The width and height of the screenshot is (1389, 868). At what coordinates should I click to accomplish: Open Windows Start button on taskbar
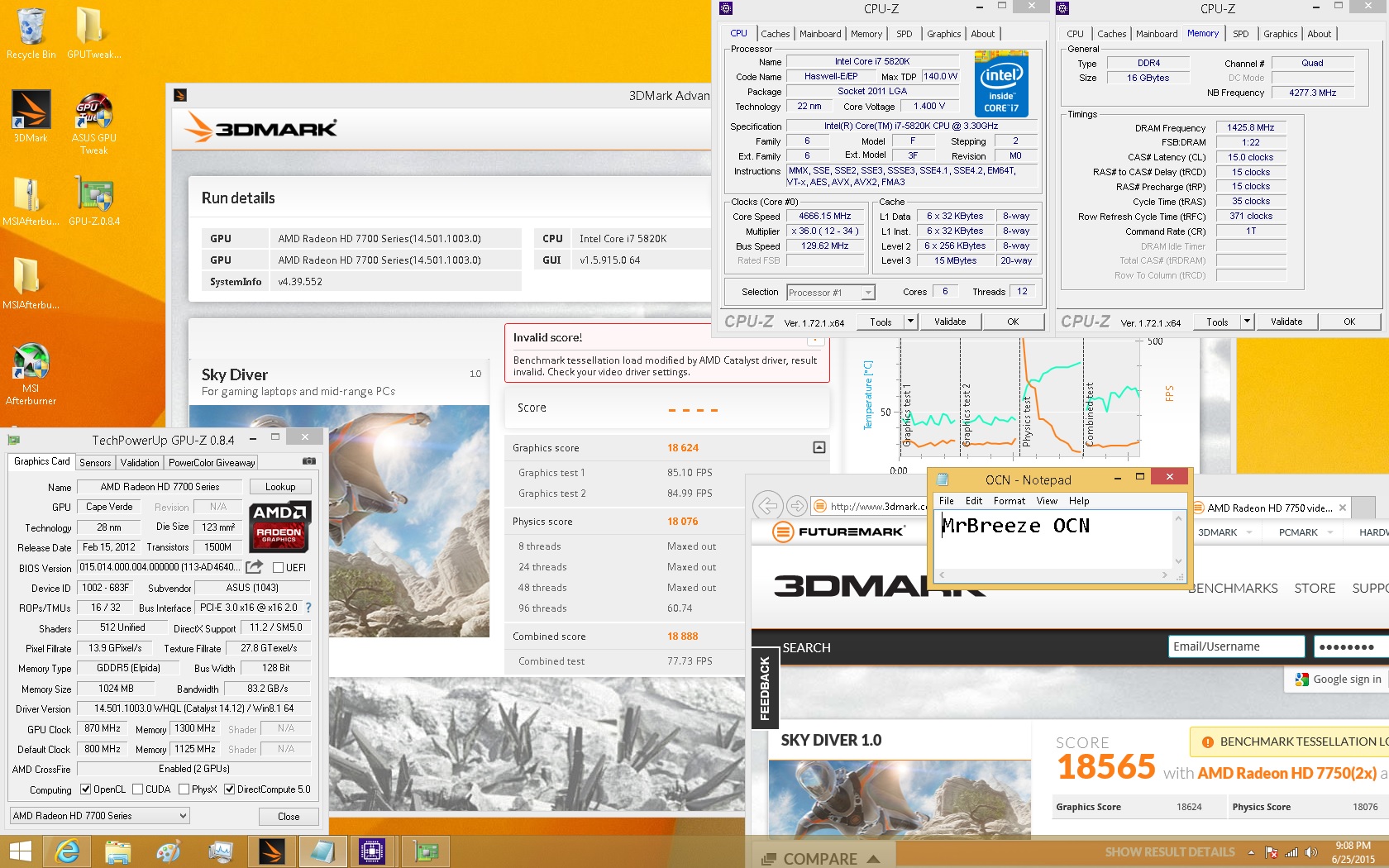pos(21,851)
